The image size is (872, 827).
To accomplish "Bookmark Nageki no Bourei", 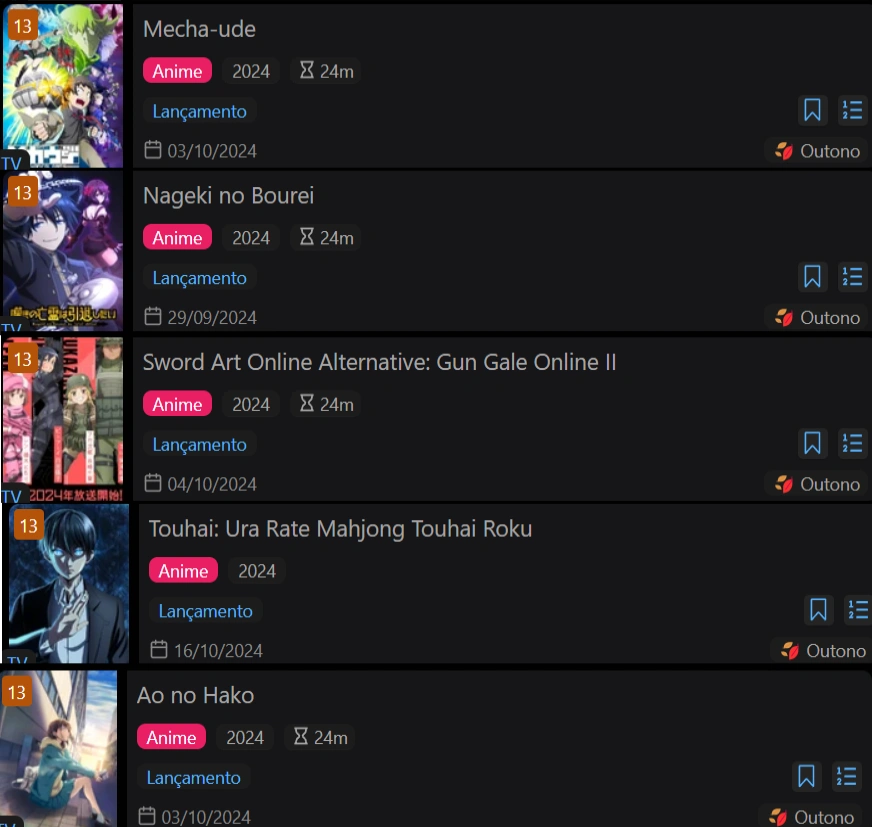I will coord(812,276).
